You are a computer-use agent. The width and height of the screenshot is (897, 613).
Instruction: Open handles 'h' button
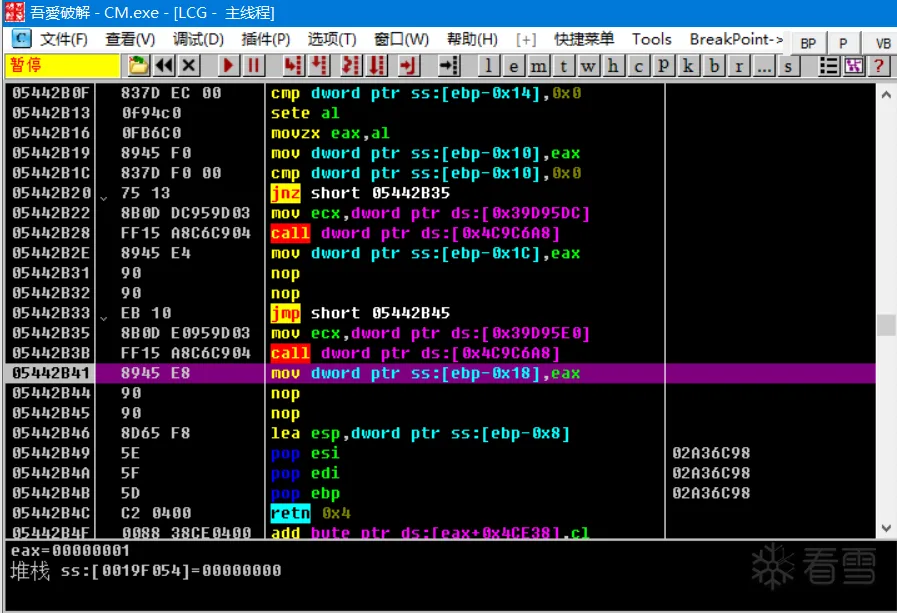(x=613, y=66)
